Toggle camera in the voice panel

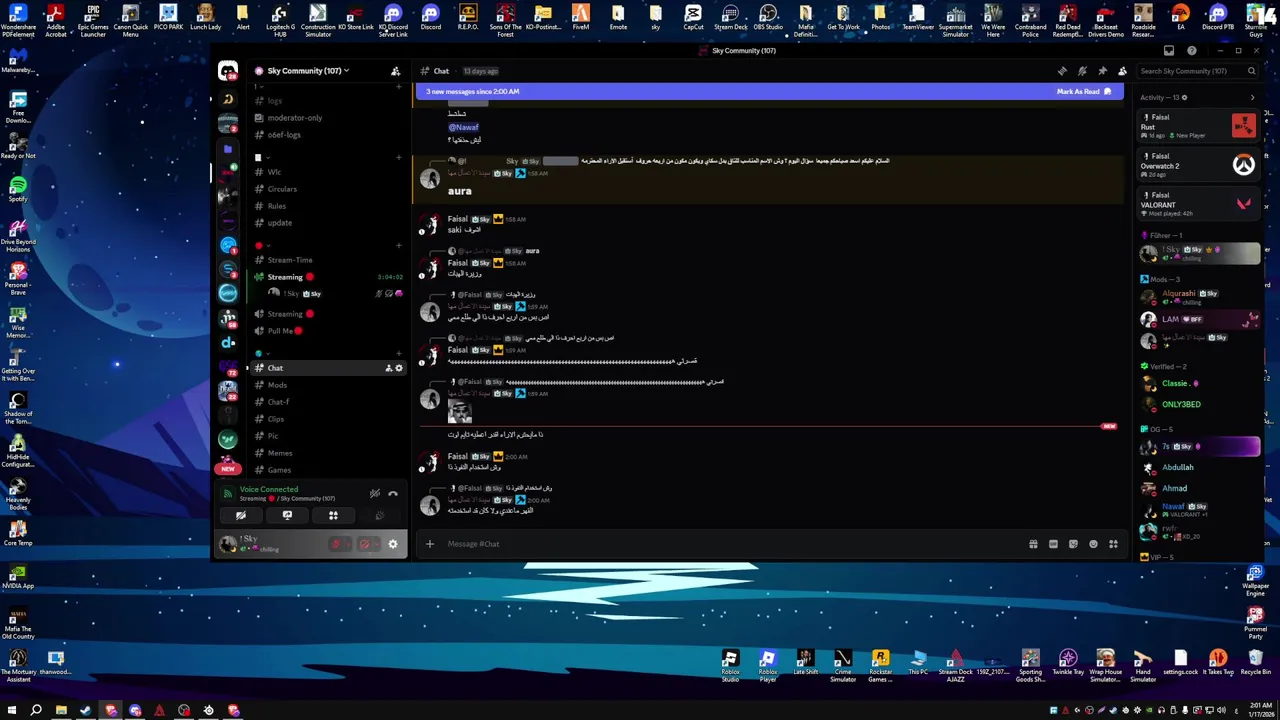coord(241,515)
